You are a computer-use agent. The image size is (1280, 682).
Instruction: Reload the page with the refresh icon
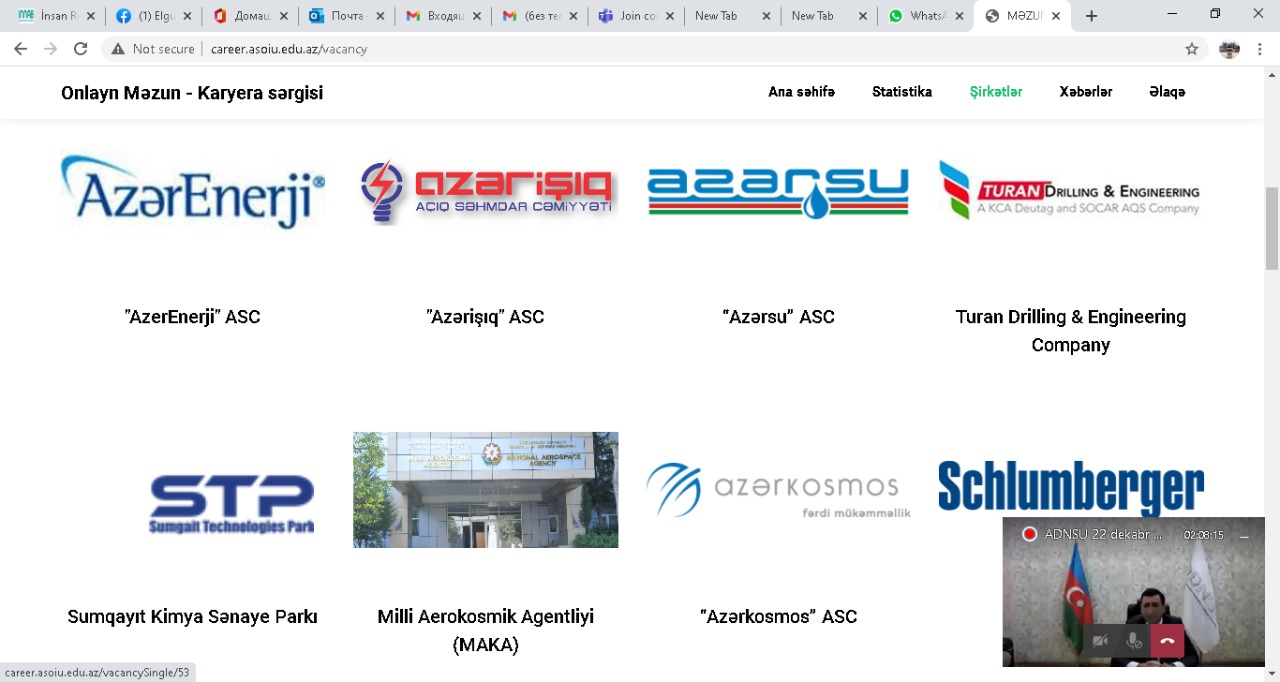click(81, 49)
